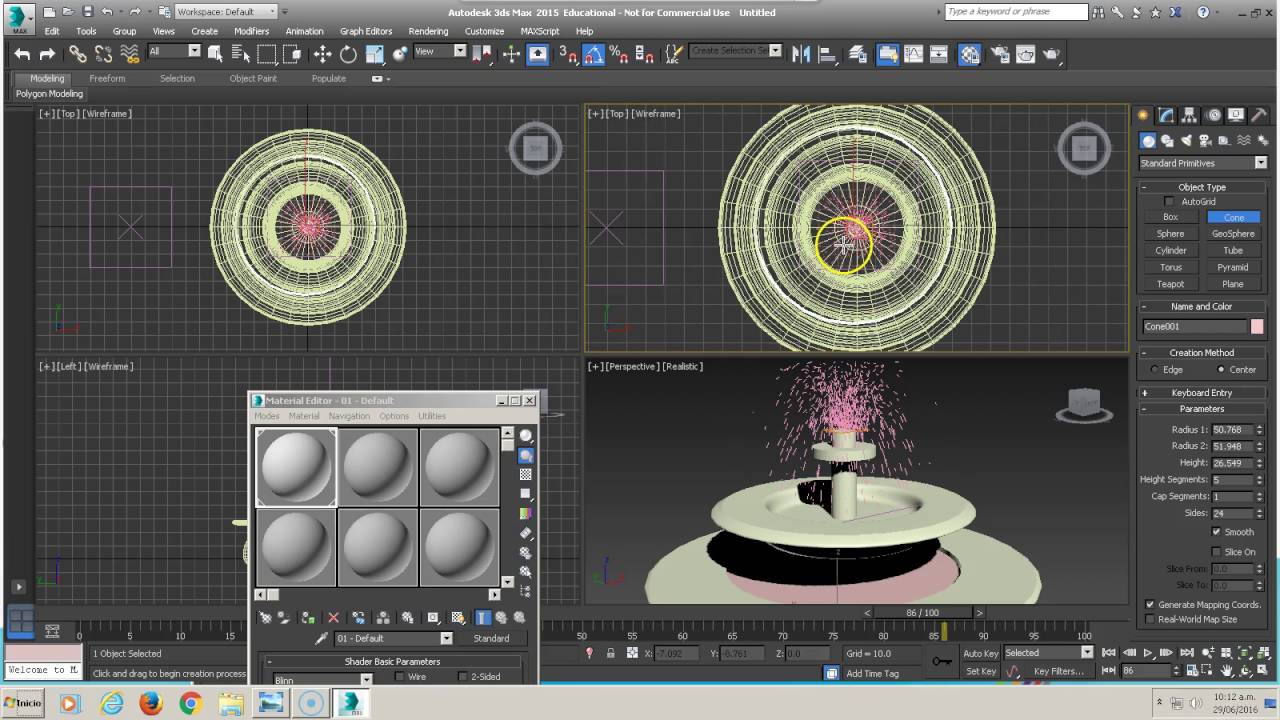
Task: Toggle the Smooth checkbox
Action: [1216, 532]
